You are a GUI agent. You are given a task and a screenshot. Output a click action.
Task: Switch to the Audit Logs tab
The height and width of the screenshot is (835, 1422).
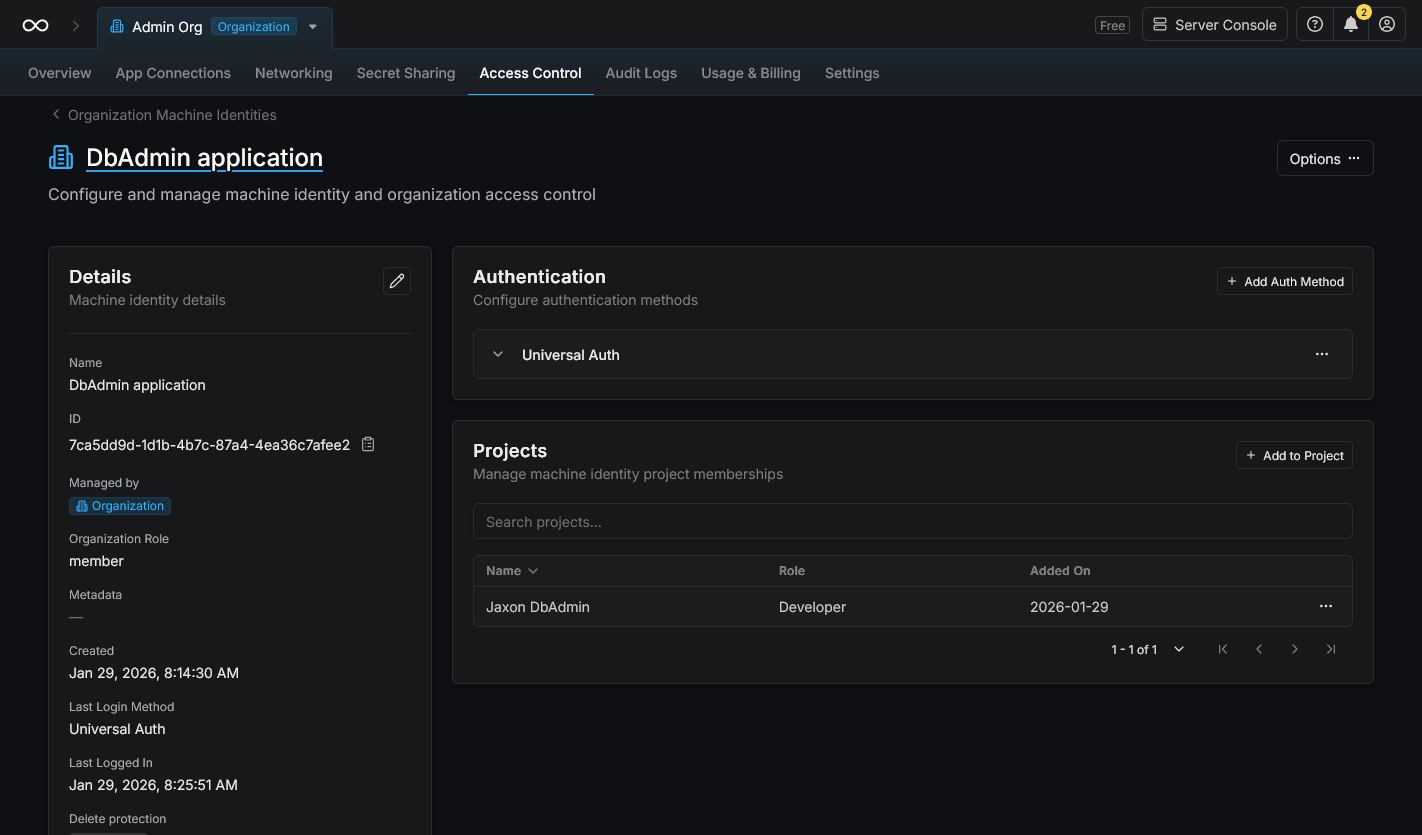click(641, 73)
